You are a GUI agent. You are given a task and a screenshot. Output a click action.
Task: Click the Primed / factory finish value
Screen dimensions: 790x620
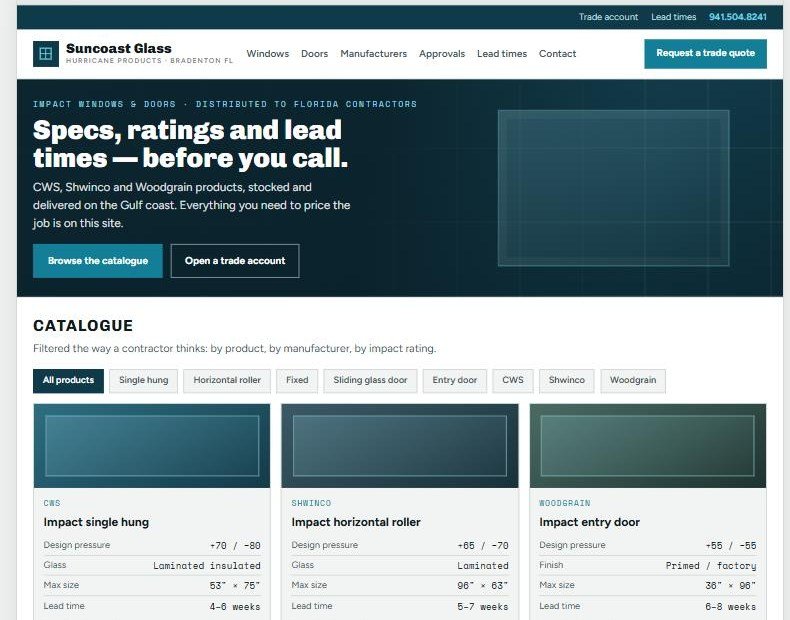pos(711,566)
